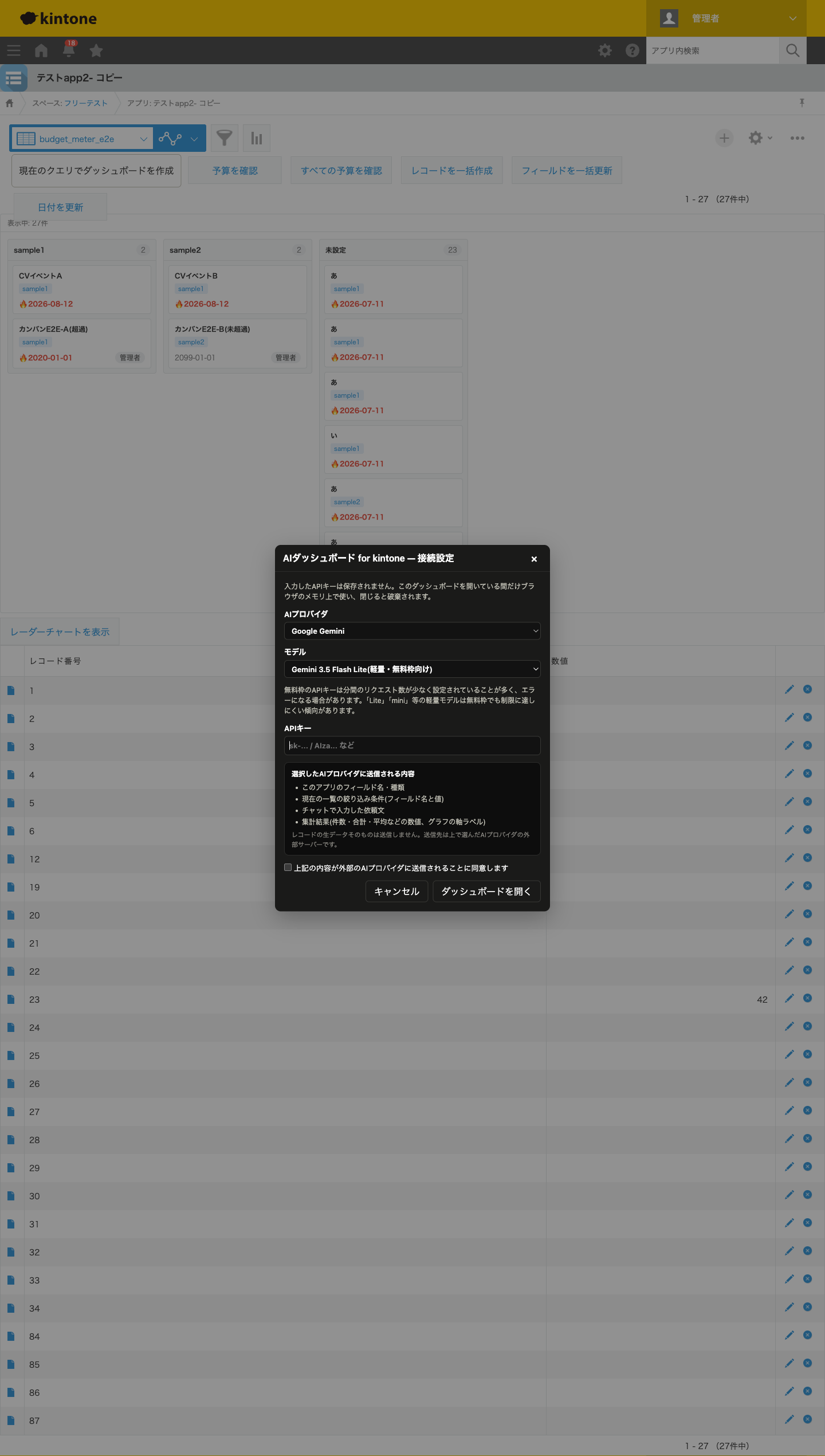
Task: Click the app list icon beside テストapp2
Action: (x=14, y=78)
